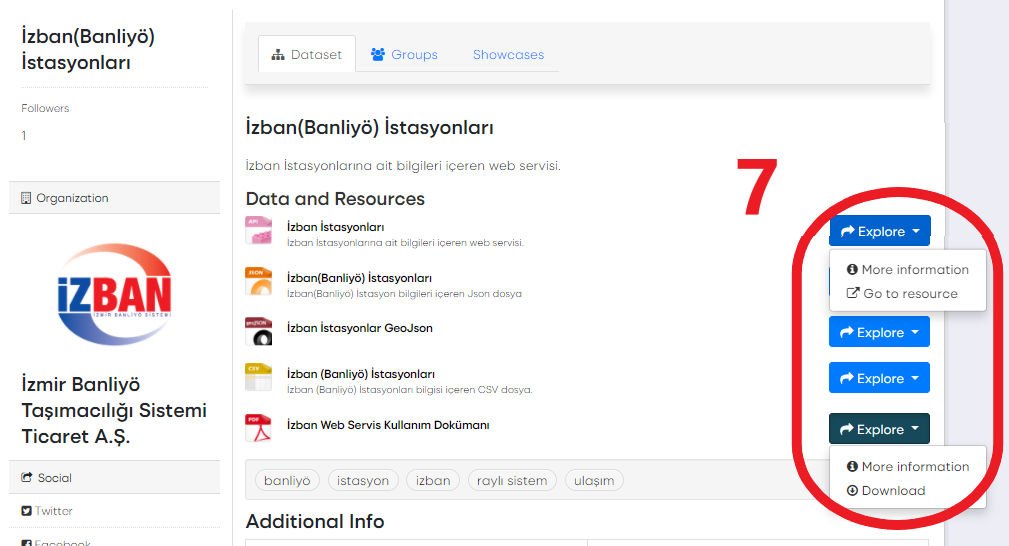Click the GeoJSON resource icon

pos(258,331)
